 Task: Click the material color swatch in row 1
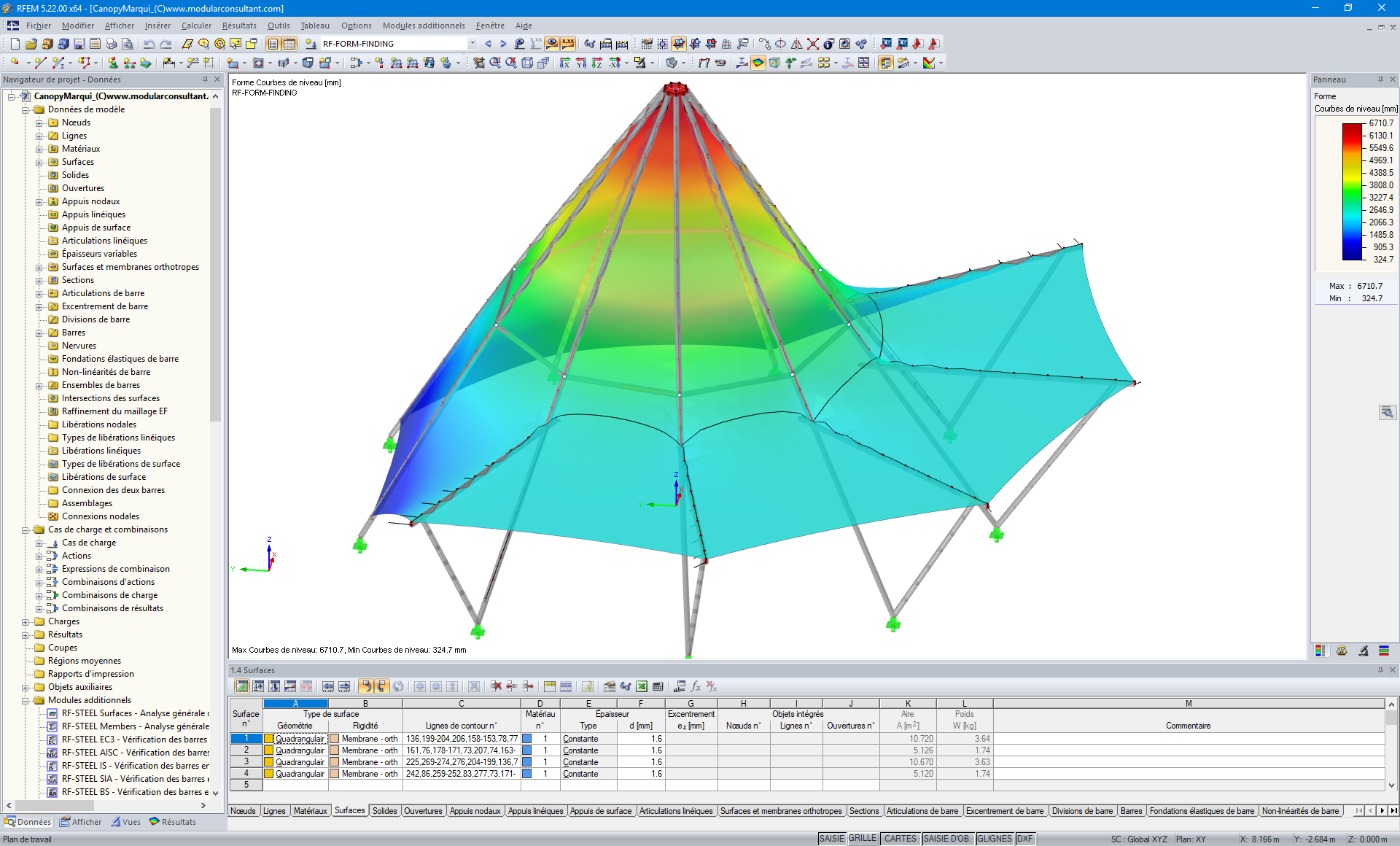click(526, 739)
